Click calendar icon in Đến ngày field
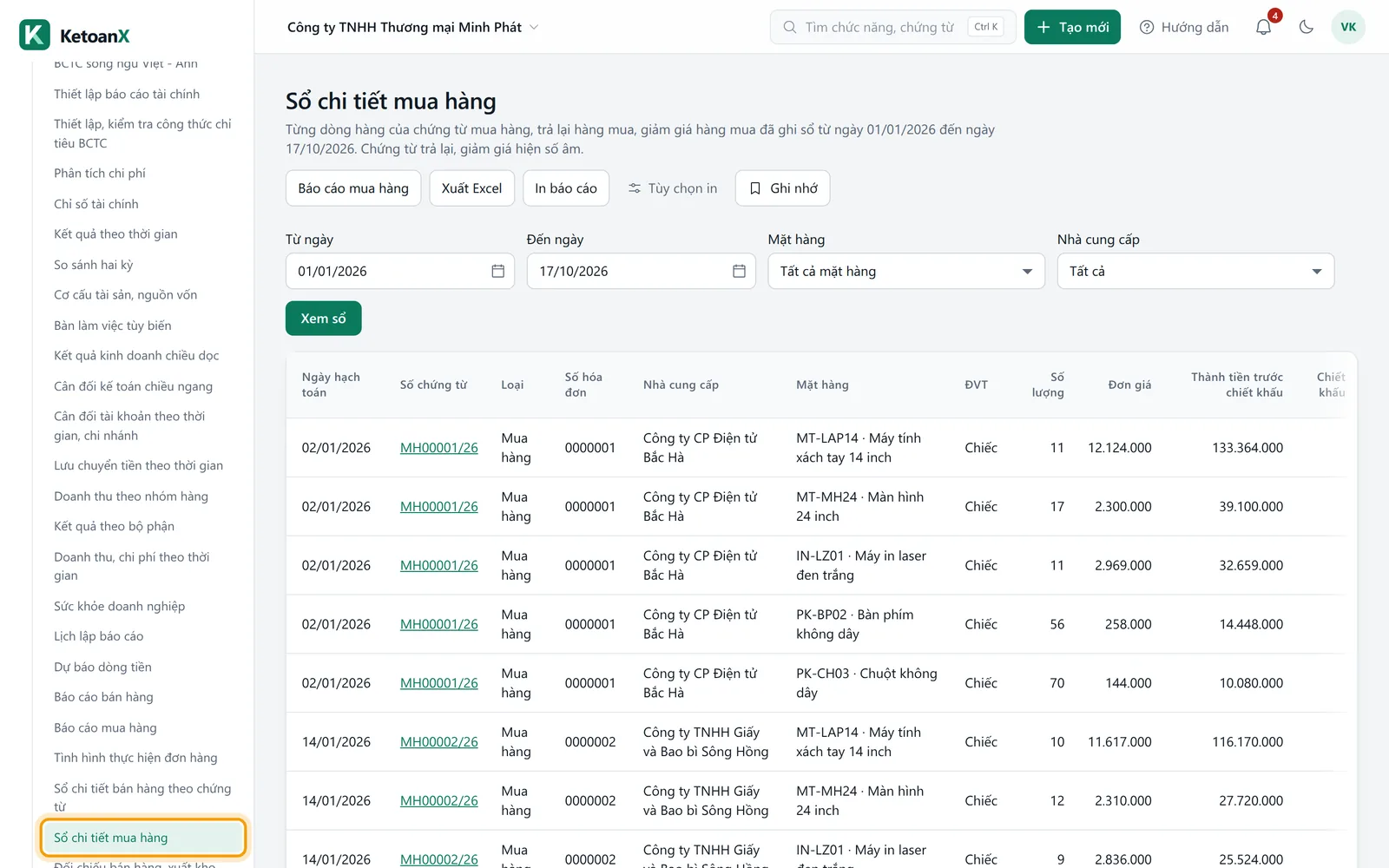The height and width of the screenshot is (868, 1389). click(x=740, y=271)
